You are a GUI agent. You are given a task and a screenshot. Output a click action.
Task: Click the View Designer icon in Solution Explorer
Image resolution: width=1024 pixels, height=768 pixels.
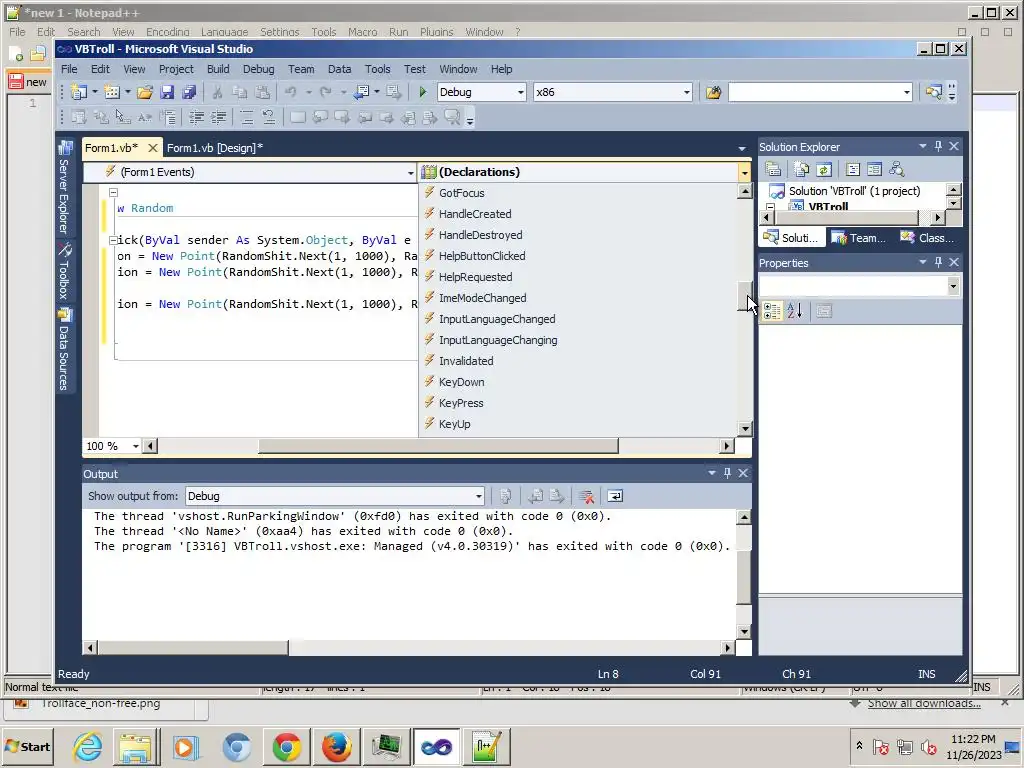(874, 170)
